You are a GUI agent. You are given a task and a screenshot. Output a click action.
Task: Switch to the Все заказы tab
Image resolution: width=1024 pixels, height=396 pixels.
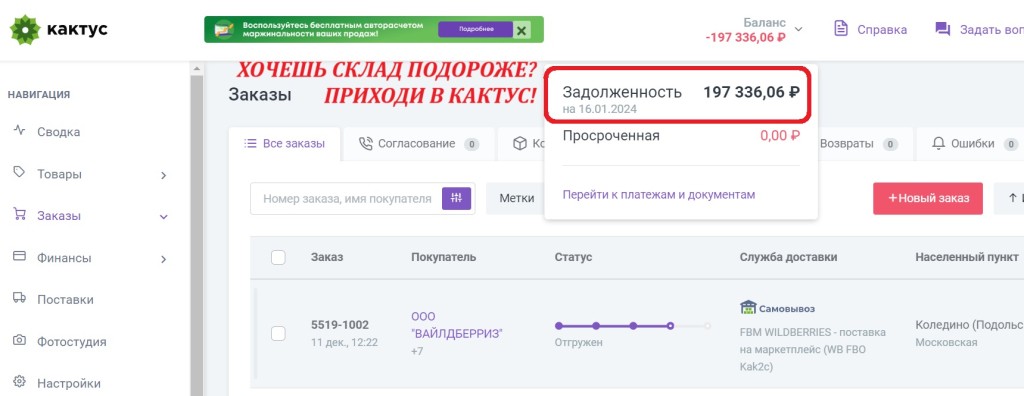click(x=285, y=144)
